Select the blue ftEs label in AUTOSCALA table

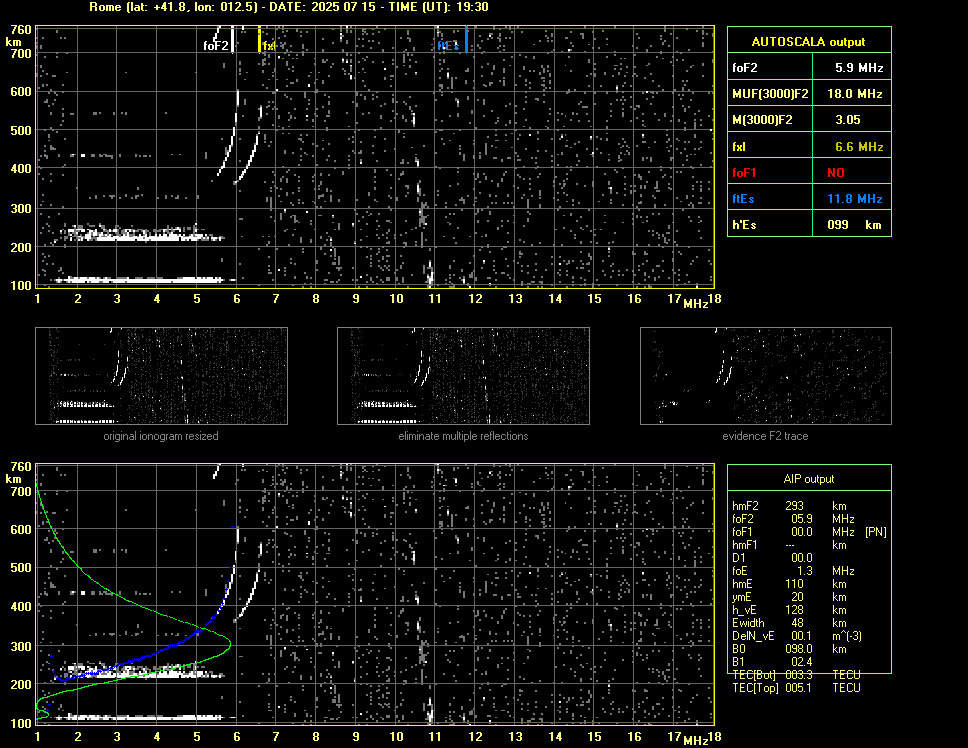click(x=743, y=199)
